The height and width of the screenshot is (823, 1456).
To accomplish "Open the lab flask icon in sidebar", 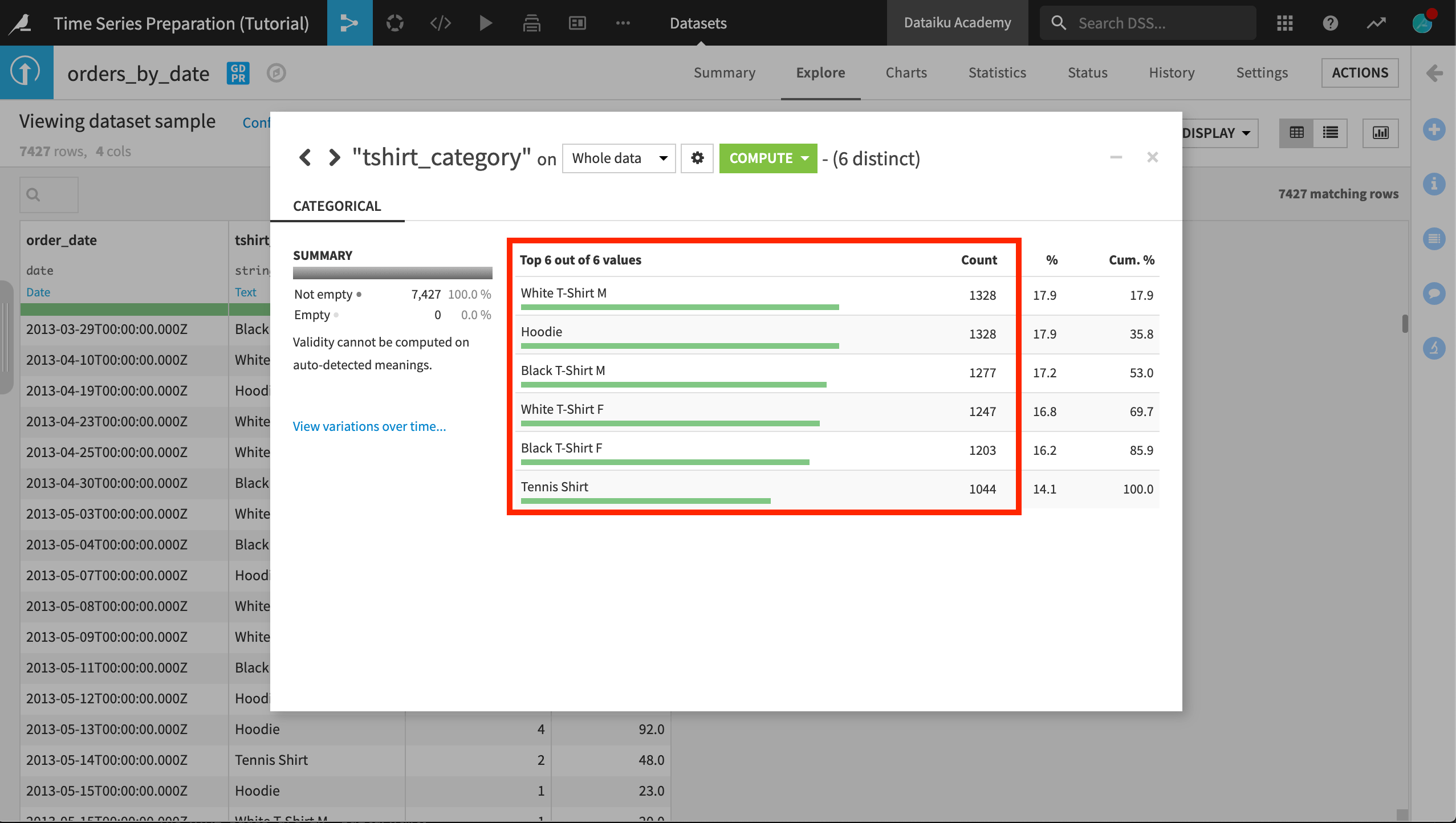I will 1434,348.
